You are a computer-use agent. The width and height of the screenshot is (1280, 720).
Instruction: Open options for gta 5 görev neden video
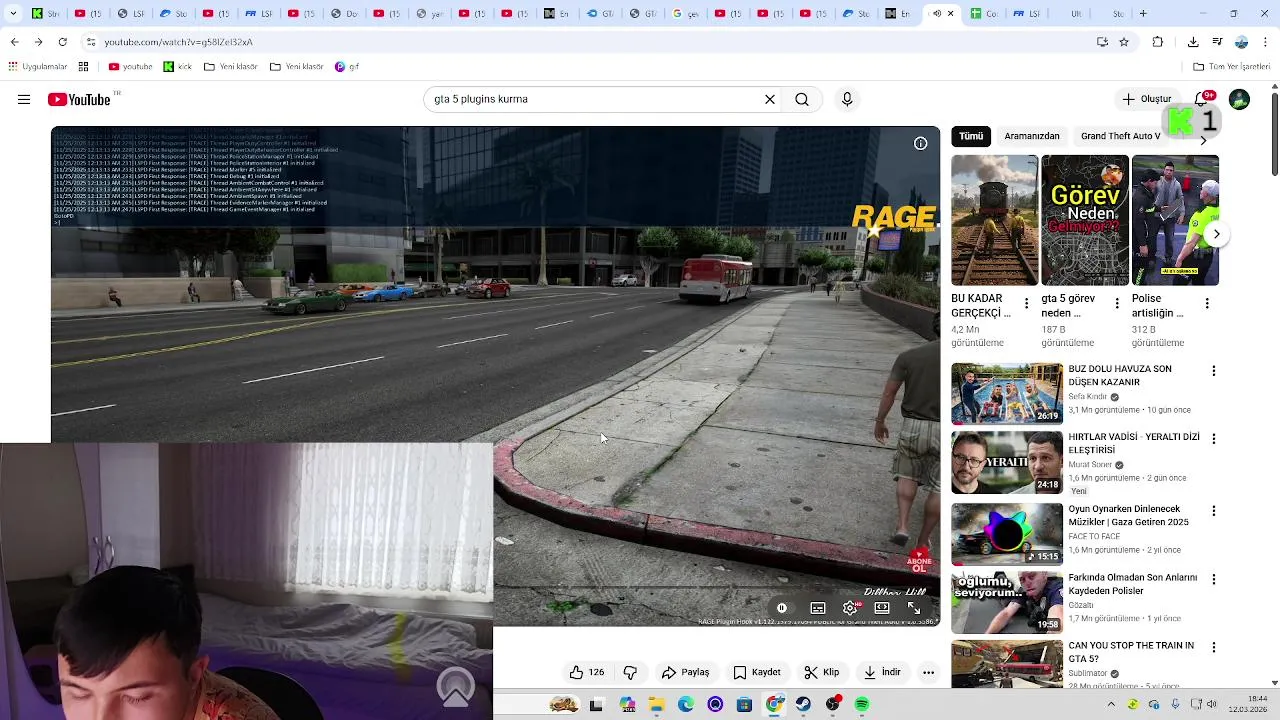click(x=1116, y=303)
